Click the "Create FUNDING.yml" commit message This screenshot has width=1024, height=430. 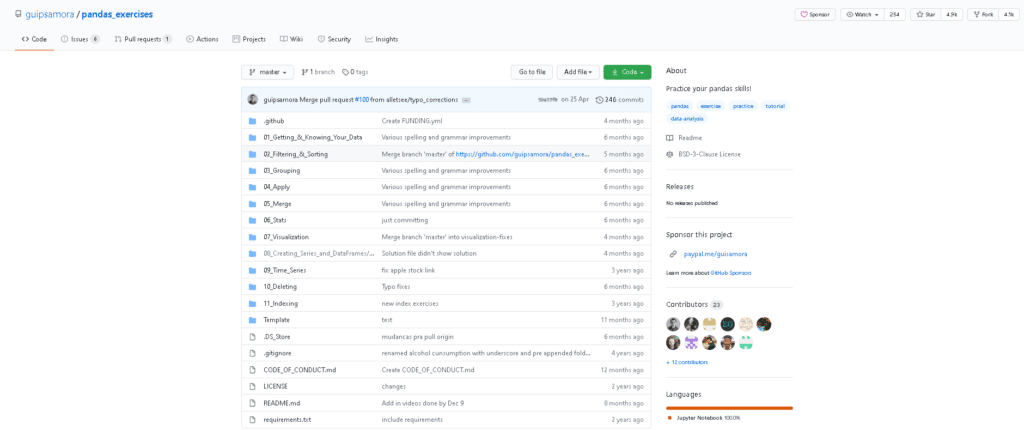(412, 121)
